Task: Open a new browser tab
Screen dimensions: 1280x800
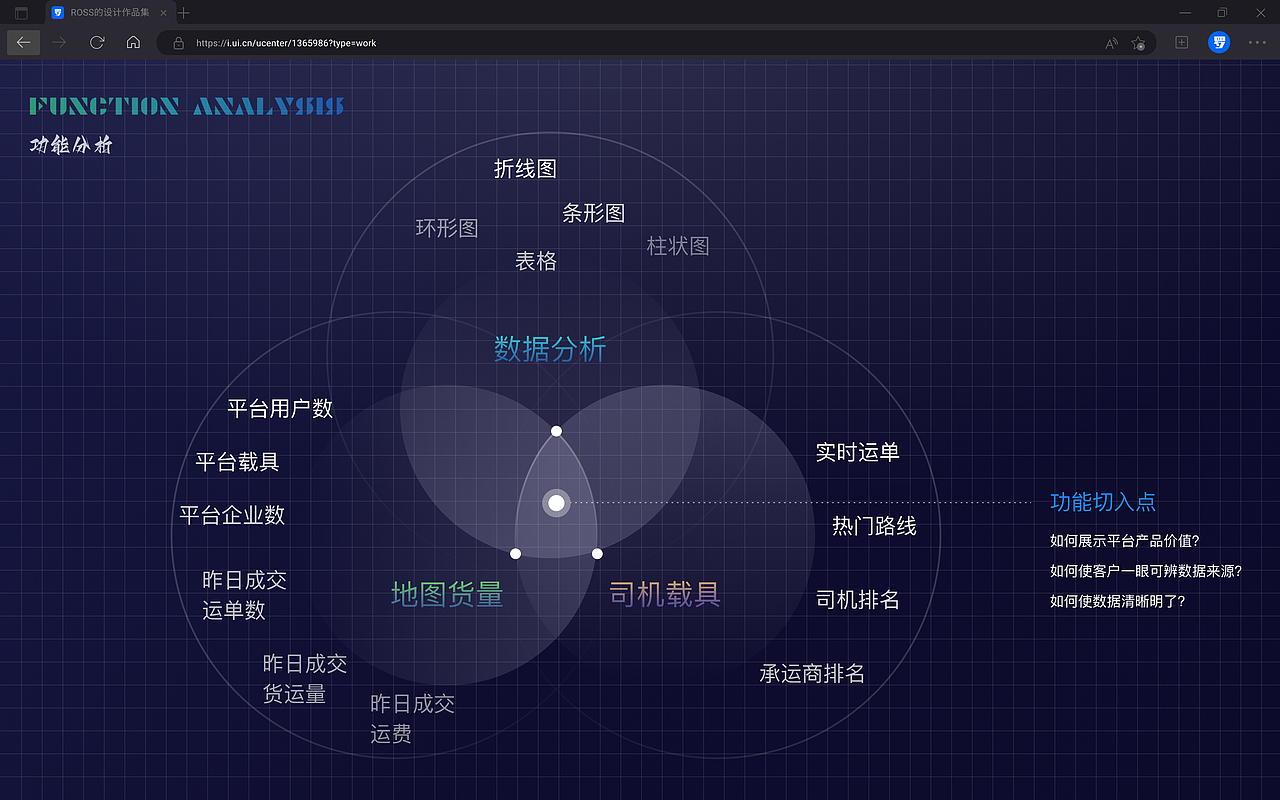Action: pyautogui.click(x=182, y=13)
